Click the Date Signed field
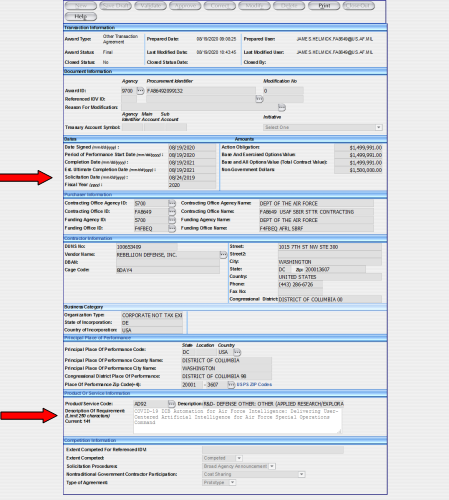This screenshot has width=449, height=500. point(192,148)
